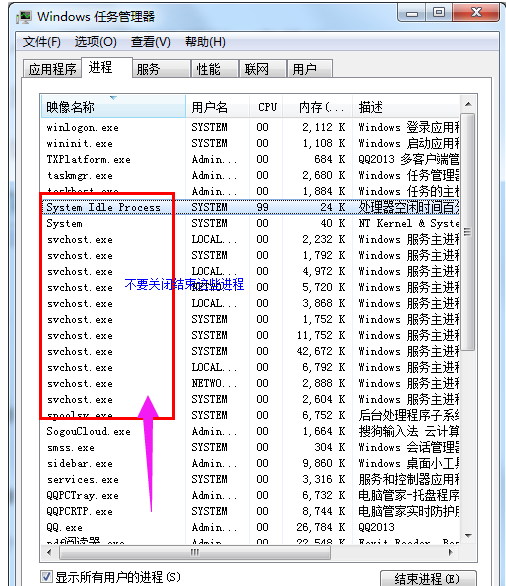Select the 进程 tab
This screenshot has height=586, width=506.
coord(107,68)
